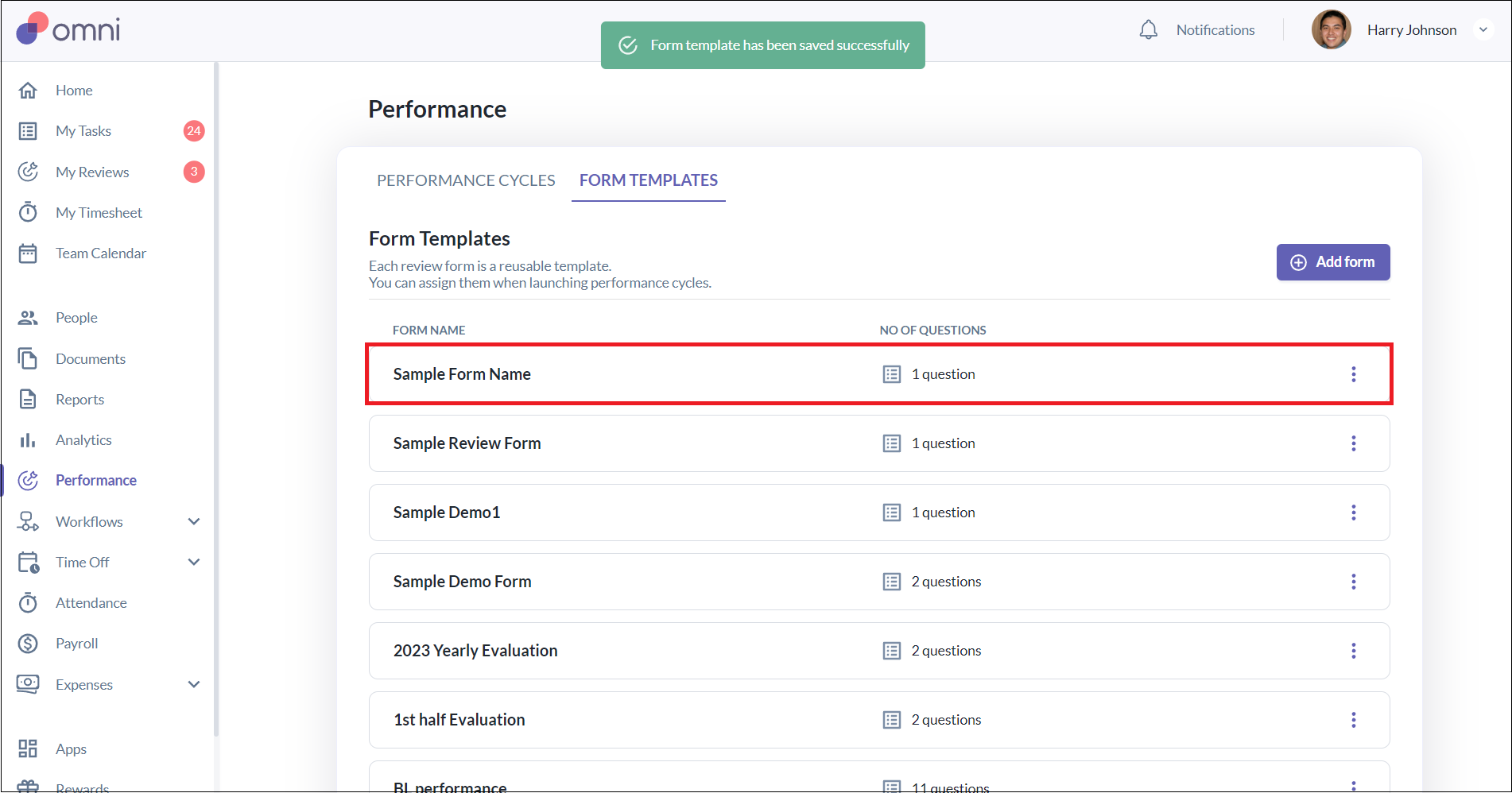Image resolution: width=1512 pixels, height=793 pixels.
Task: Click the Payroll dollar icon
Action: (28, 644)
